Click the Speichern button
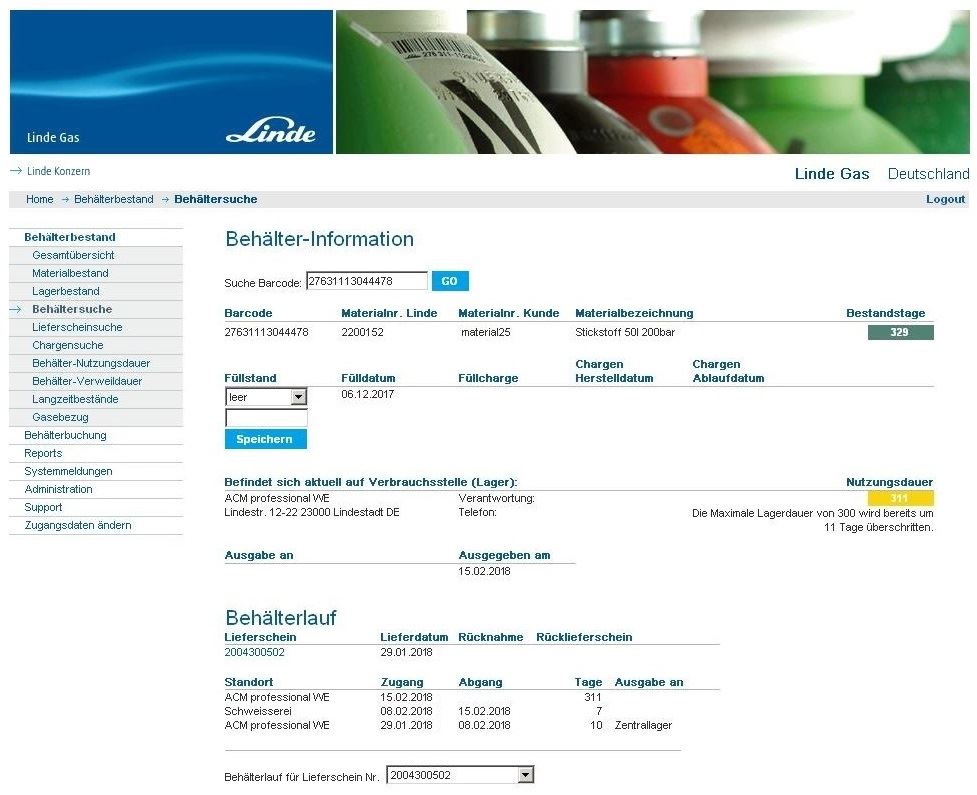 coord(265,439)
